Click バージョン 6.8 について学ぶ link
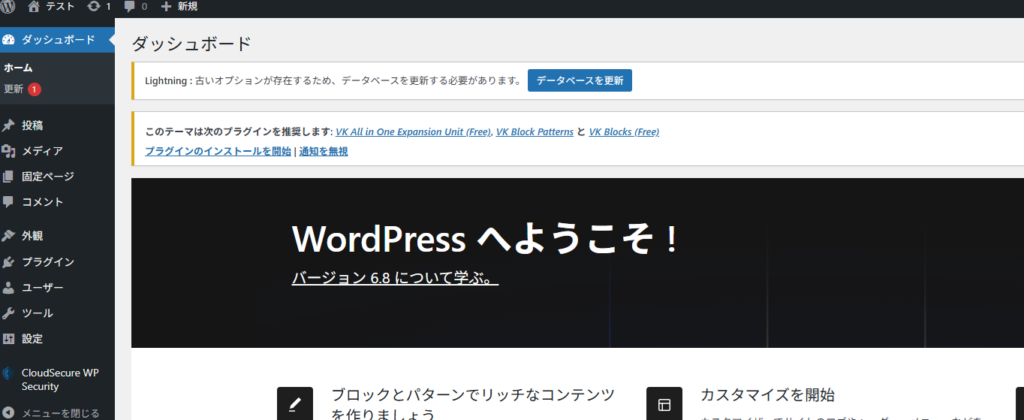 [x=395, y=278]
